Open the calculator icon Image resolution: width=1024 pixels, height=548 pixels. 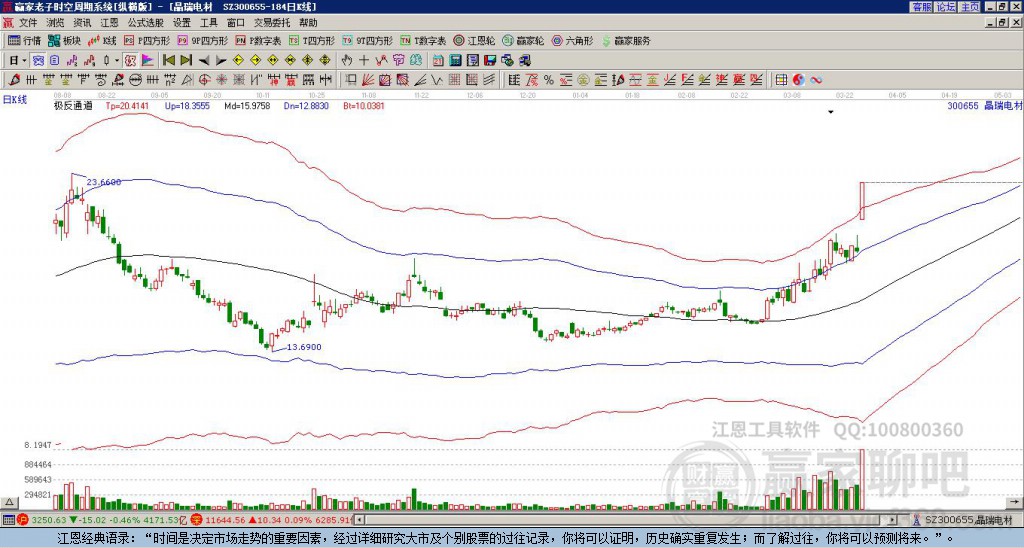click(455, 61)
